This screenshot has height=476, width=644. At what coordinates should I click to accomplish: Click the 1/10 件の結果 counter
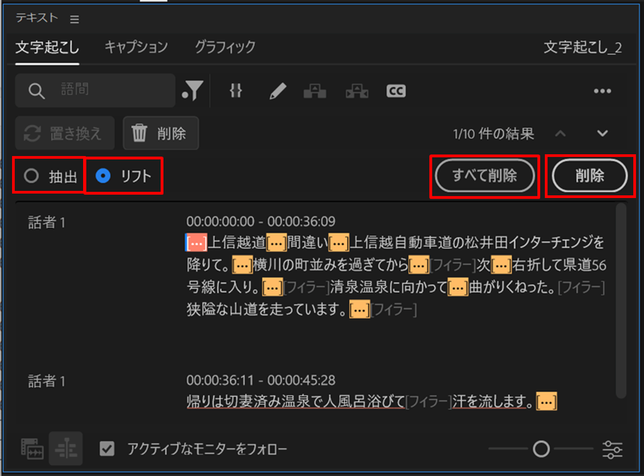493,134
